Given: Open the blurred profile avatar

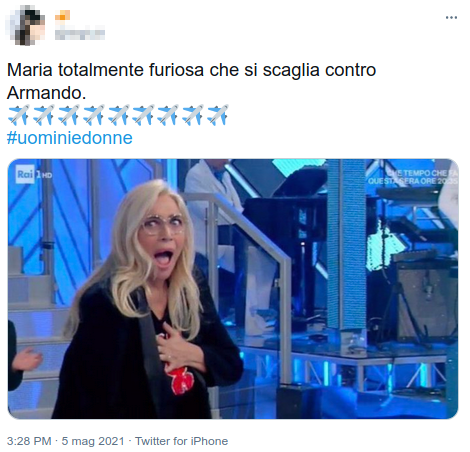Looking at the screenshot, I should (25, 25).
